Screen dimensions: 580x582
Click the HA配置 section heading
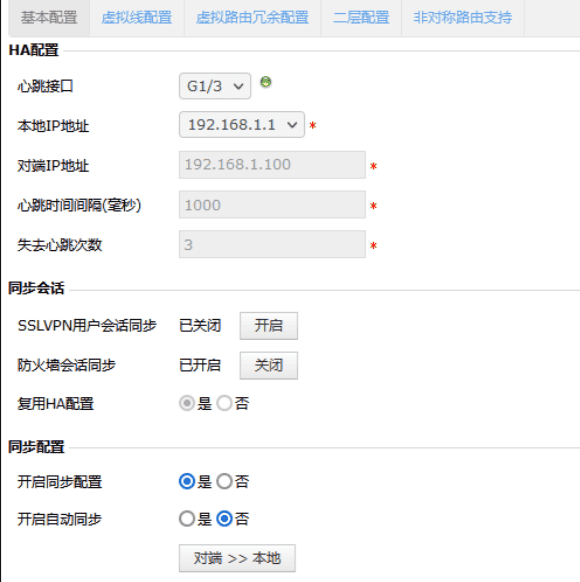(33, 50)
